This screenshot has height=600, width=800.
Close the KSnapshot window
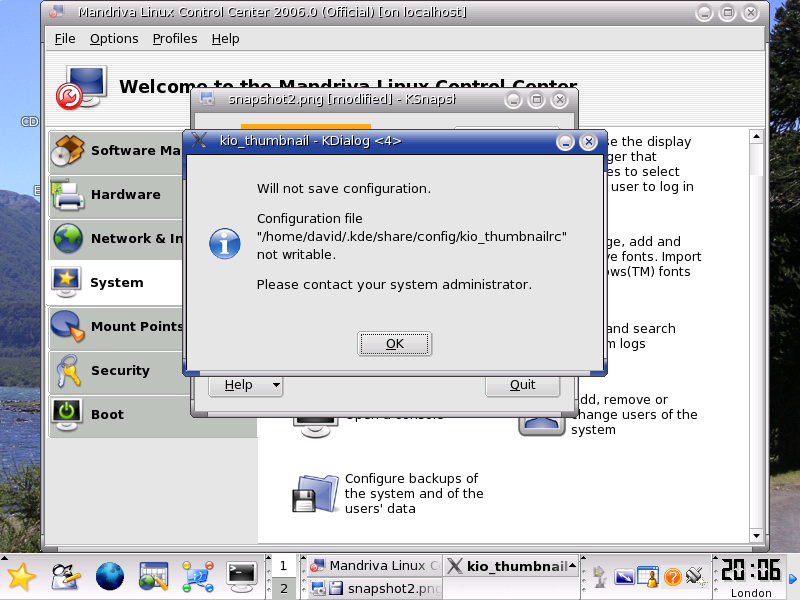[x=560, y=99]
